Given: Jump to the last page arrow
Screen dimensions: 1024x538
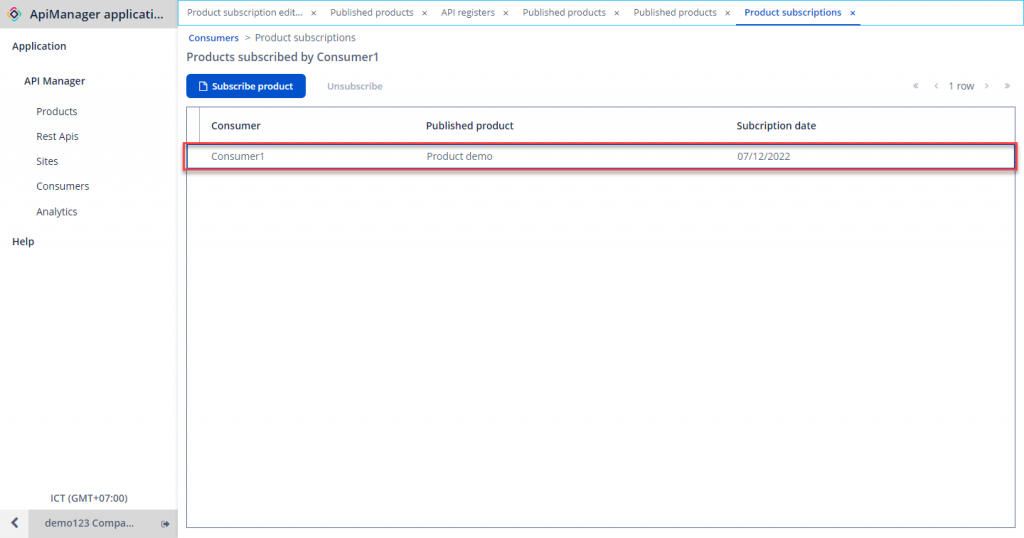Looking at the screenshot, I should click(1007, 86).
